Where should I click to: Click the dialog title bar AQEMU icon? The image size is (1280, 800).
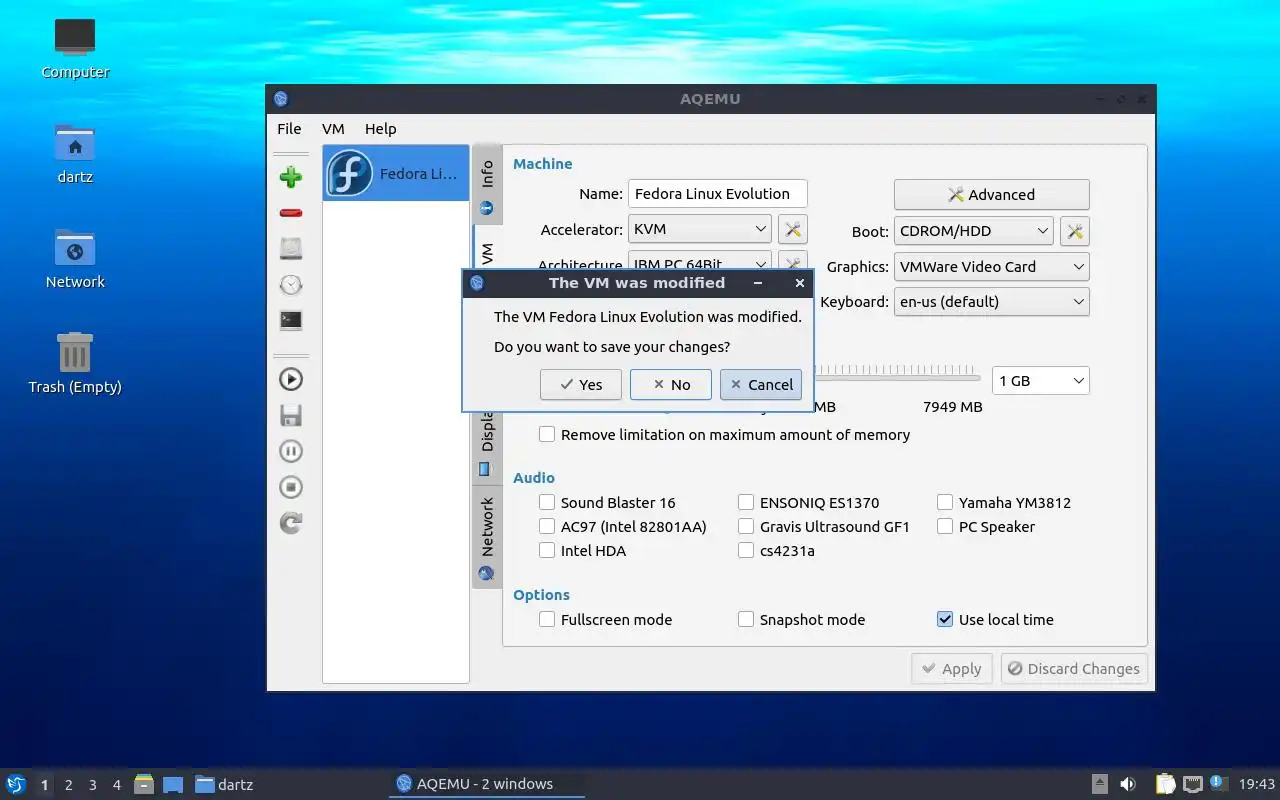477,283
